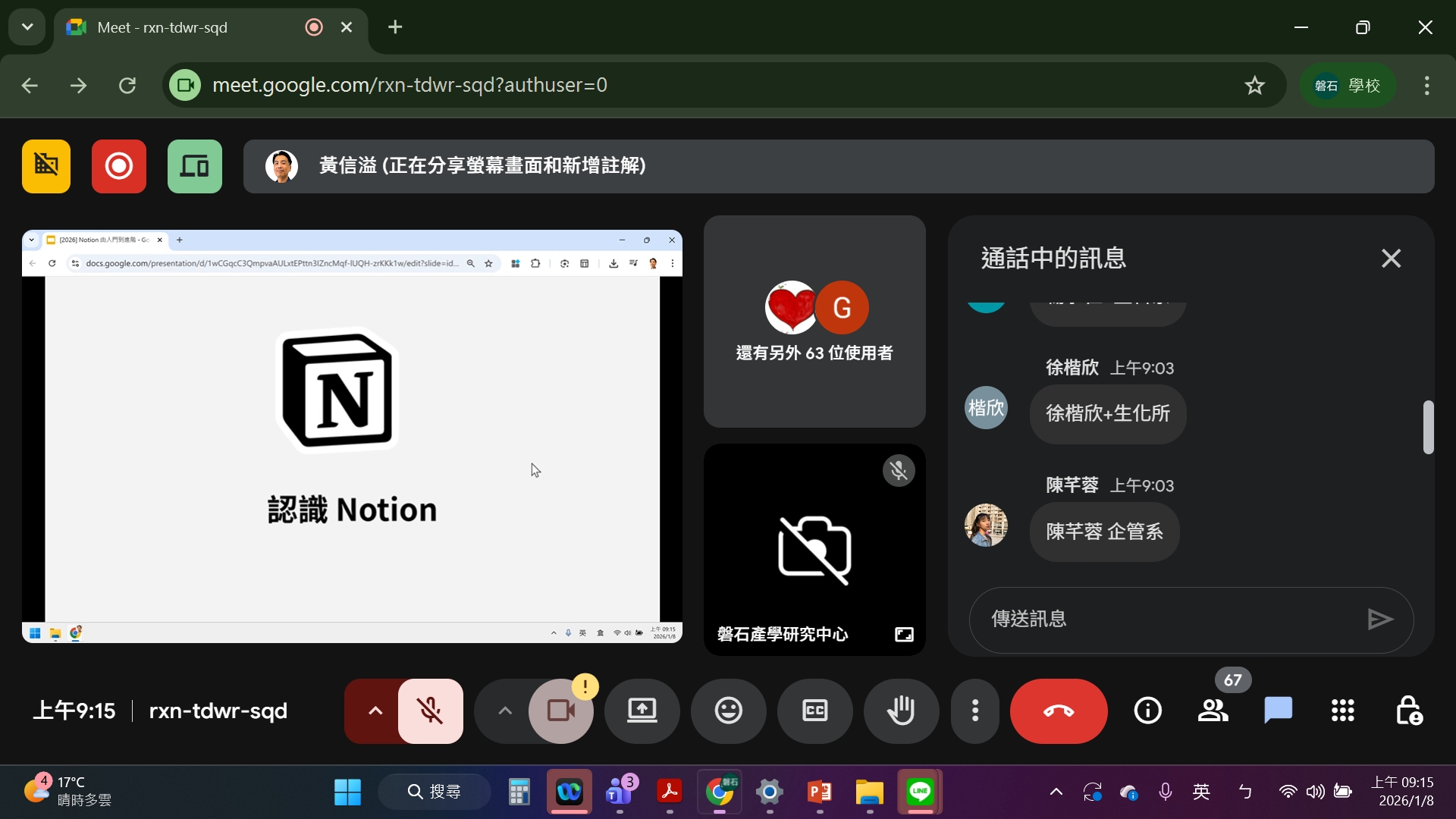This screenshot has height=819, width=1456.
Task: Open the send reaction emoji button
Action: coord(728,711)
